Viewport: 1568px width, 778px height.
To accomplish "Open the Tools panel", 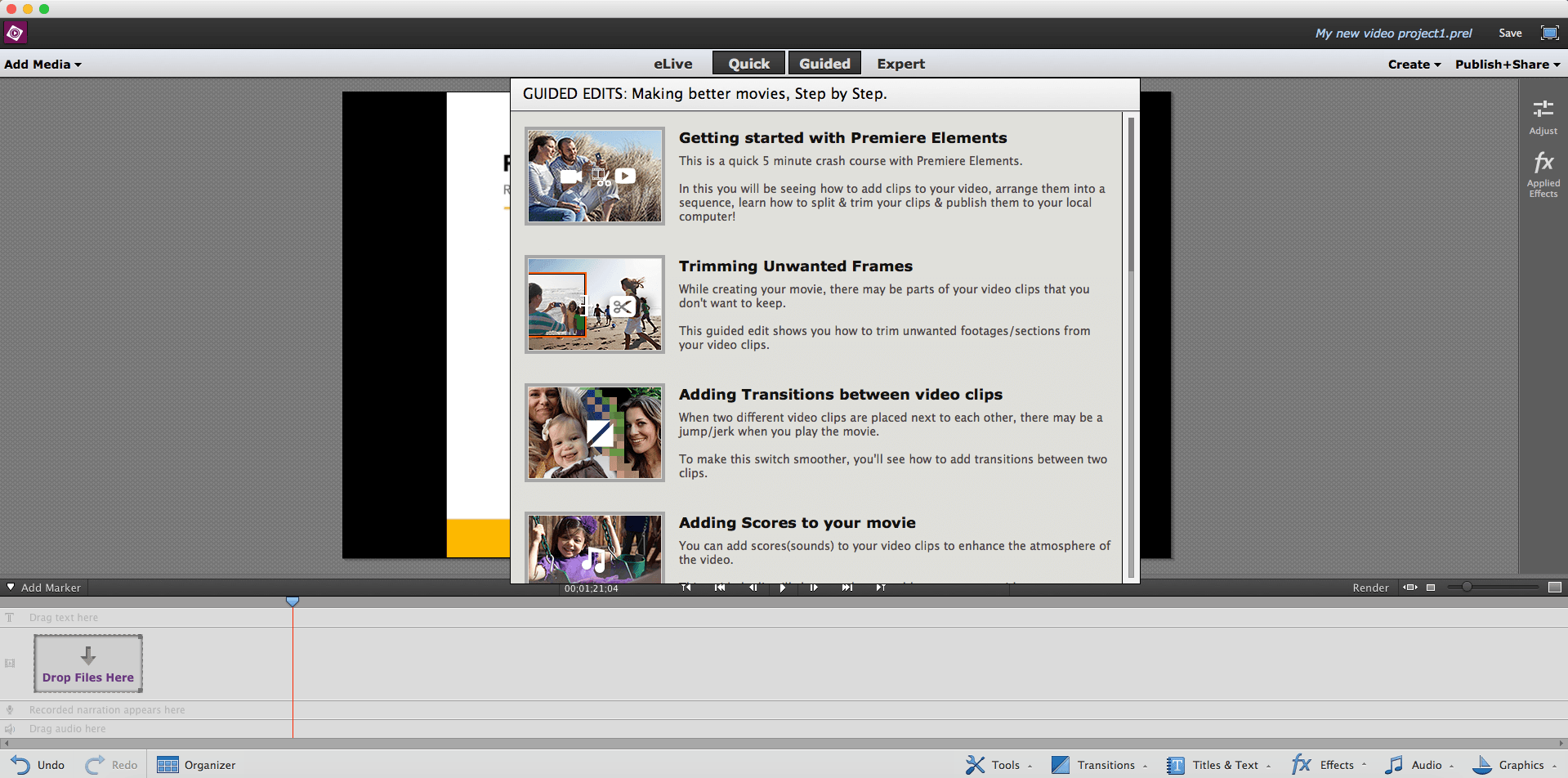I will (993, 765).
